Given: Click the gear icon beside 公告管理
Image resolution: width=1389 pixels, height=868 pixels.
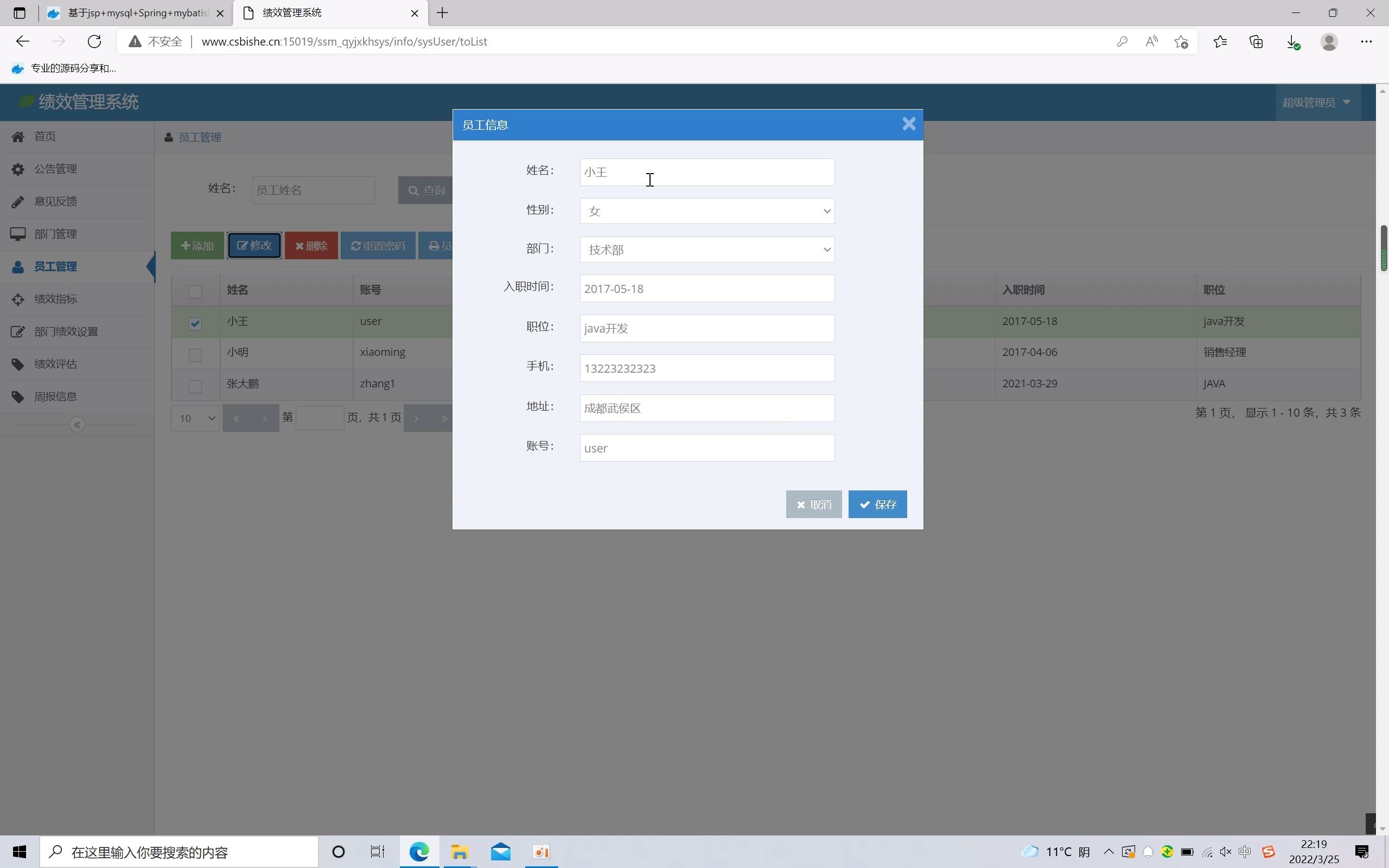Looking at the screenshot, I should (x=18, y=169).
